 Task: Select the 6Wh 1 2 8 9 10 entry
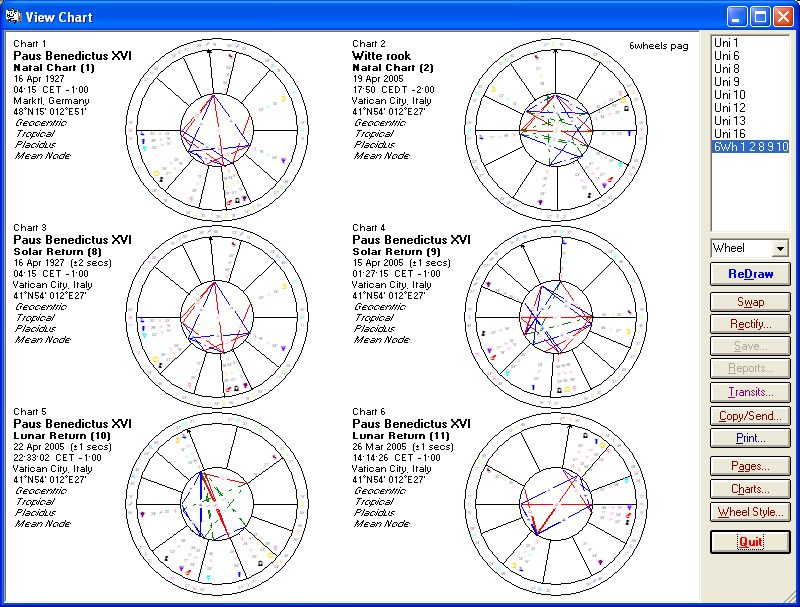750,147
